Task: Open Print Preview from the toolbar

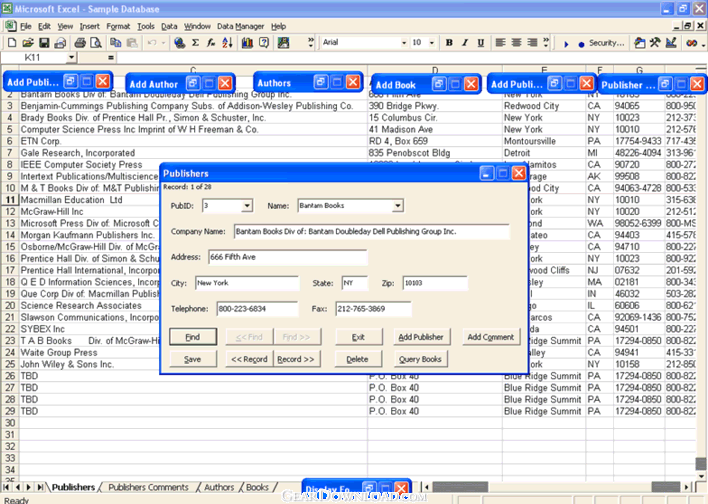Action: 96,43
